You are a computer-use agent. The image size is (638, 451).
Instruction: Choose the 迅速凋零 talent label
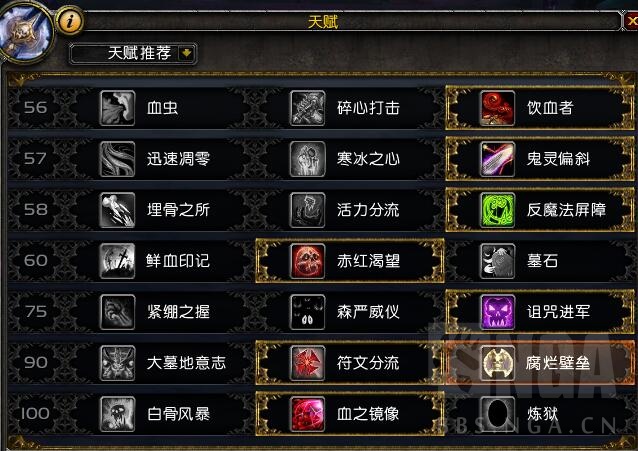178,159
